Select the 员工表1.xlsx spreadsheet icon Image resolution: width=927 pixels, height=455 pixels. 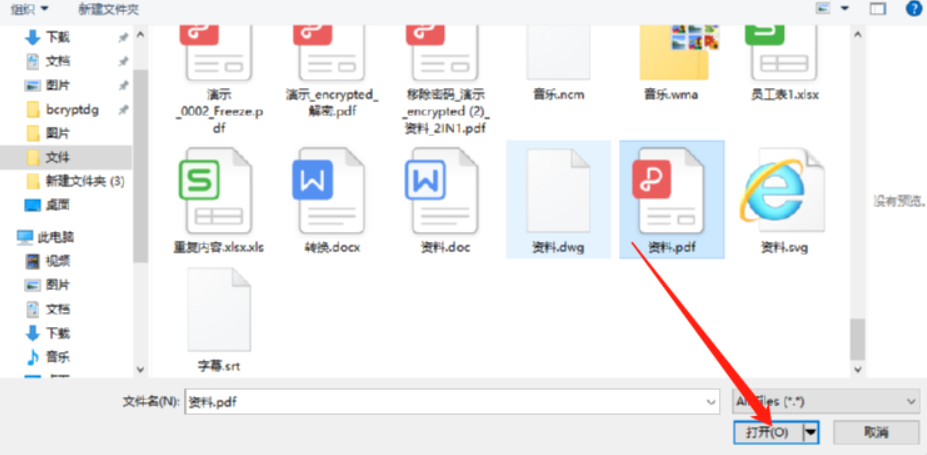click(x=784, y=53)
